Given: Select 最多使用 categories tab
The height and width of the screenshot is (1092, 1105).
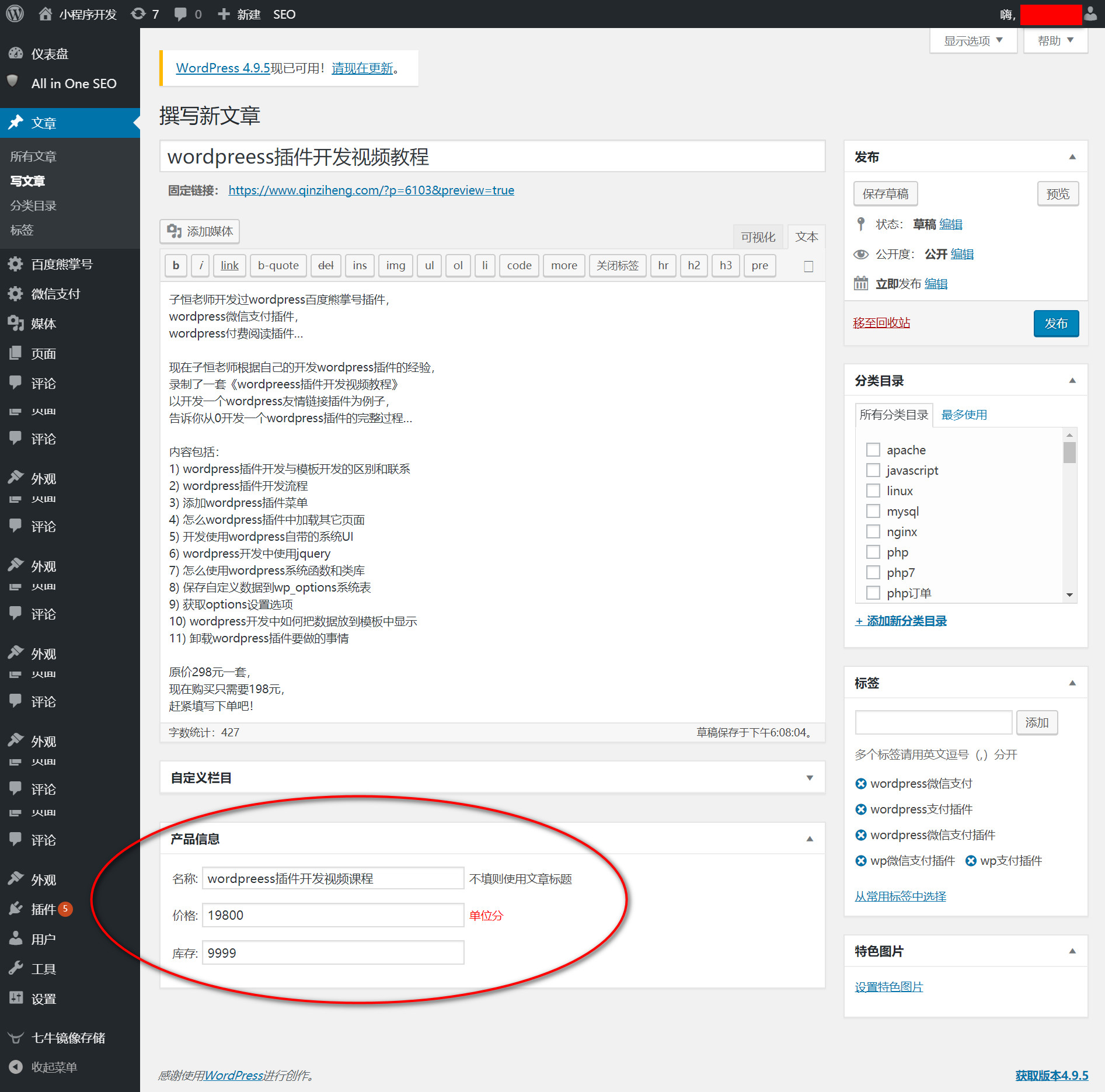Looking at the screenshot, I should pos(964,415).
